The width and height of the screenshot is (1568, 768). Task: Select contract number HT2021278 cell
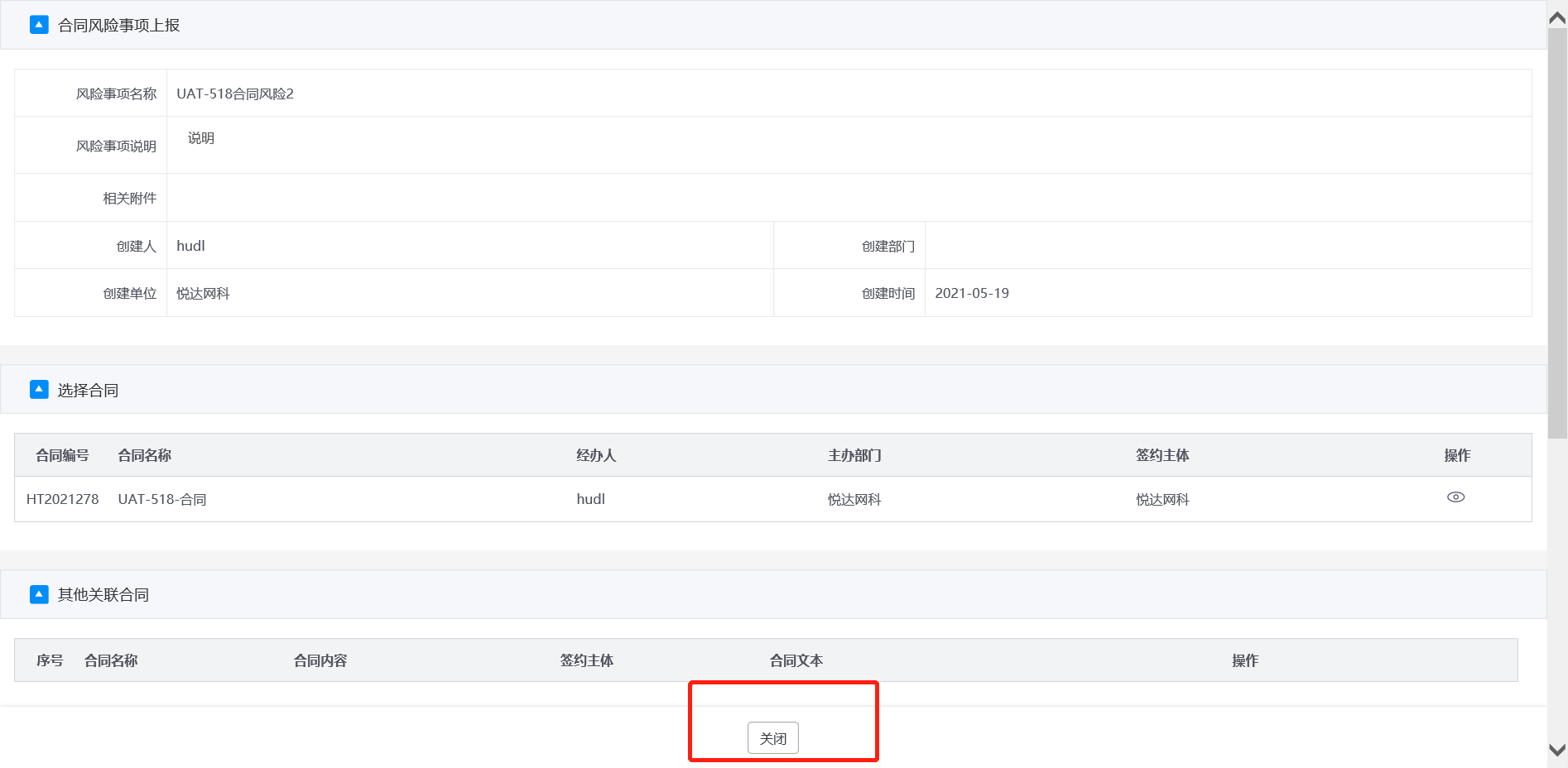point(62,499)
